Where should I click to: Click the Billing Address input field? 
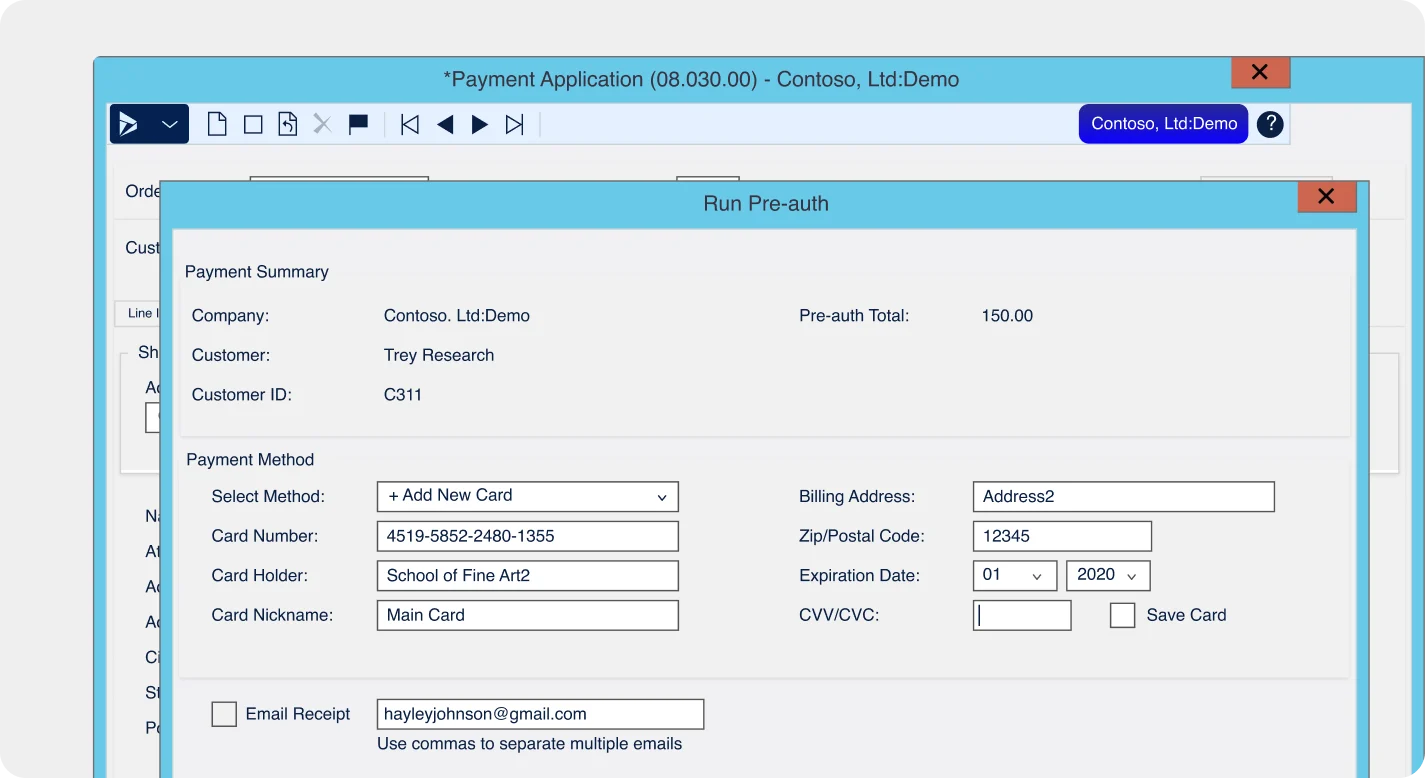point(1124,496)
